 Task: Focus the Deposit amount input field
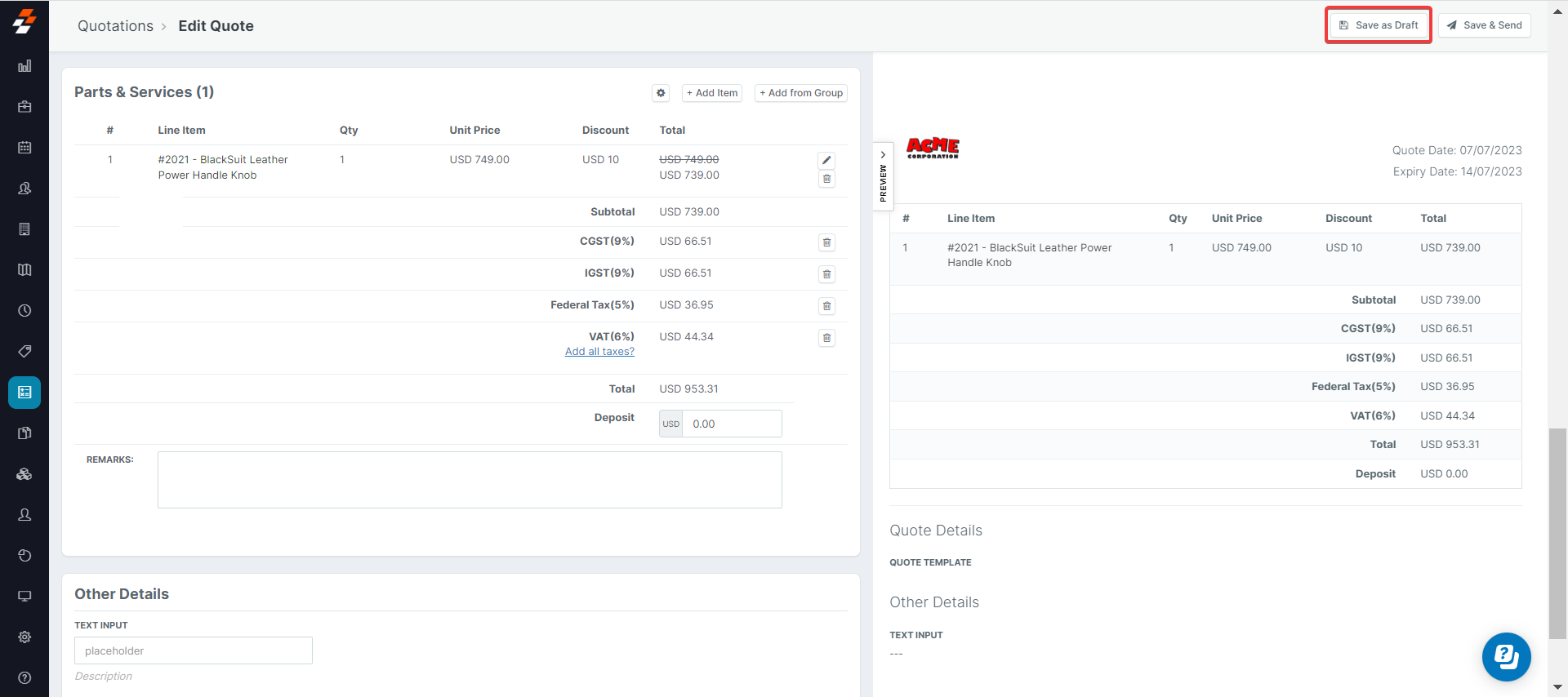(x=731, y=424)
